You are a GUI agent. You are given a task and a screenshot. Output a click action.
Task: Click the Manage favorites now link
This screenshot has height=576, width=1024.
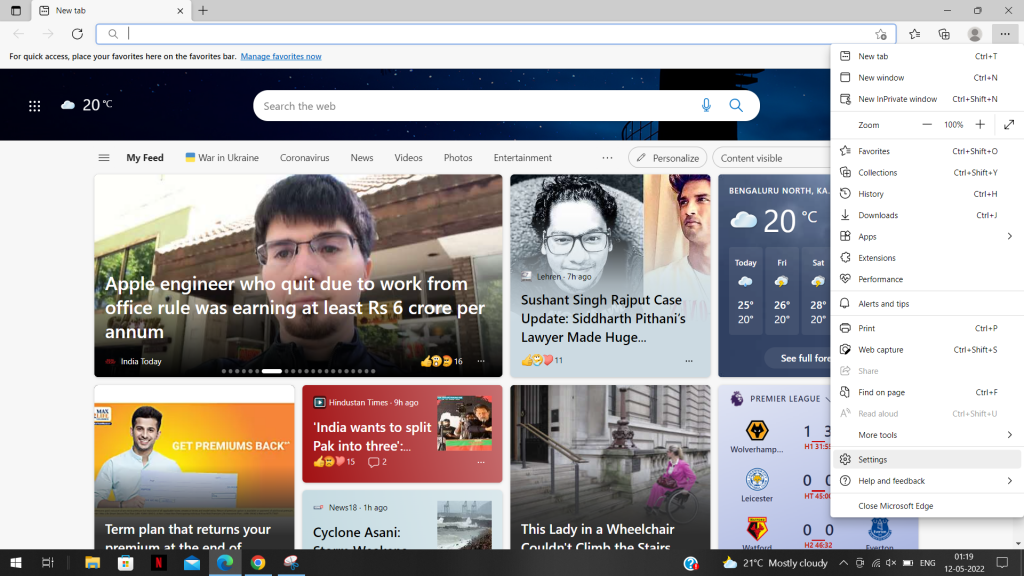281,56
